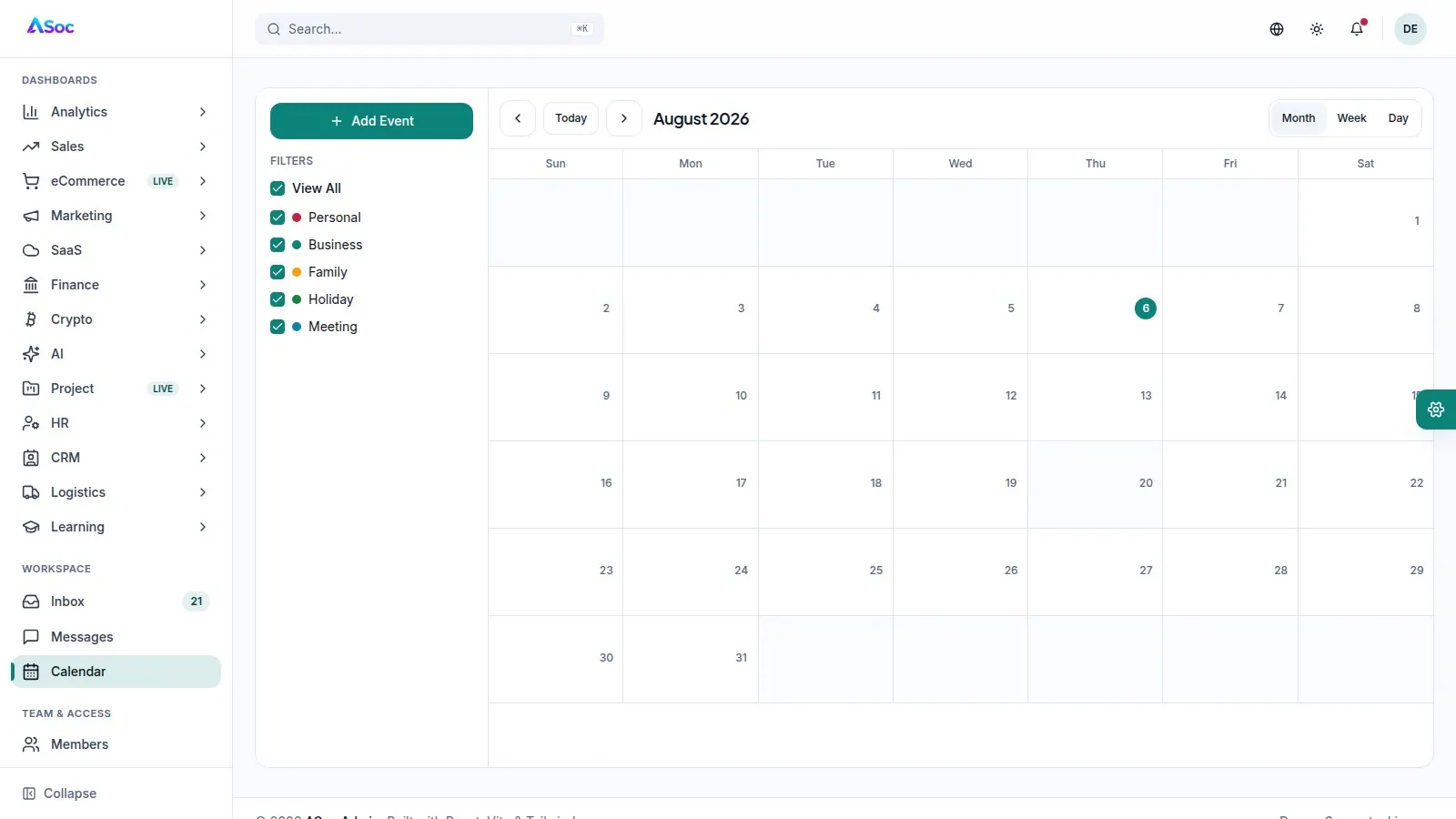The height and width of the screenshot is (819, 1456).
Task: Click the orange Family color dot
Action: (x=297, y=272)
